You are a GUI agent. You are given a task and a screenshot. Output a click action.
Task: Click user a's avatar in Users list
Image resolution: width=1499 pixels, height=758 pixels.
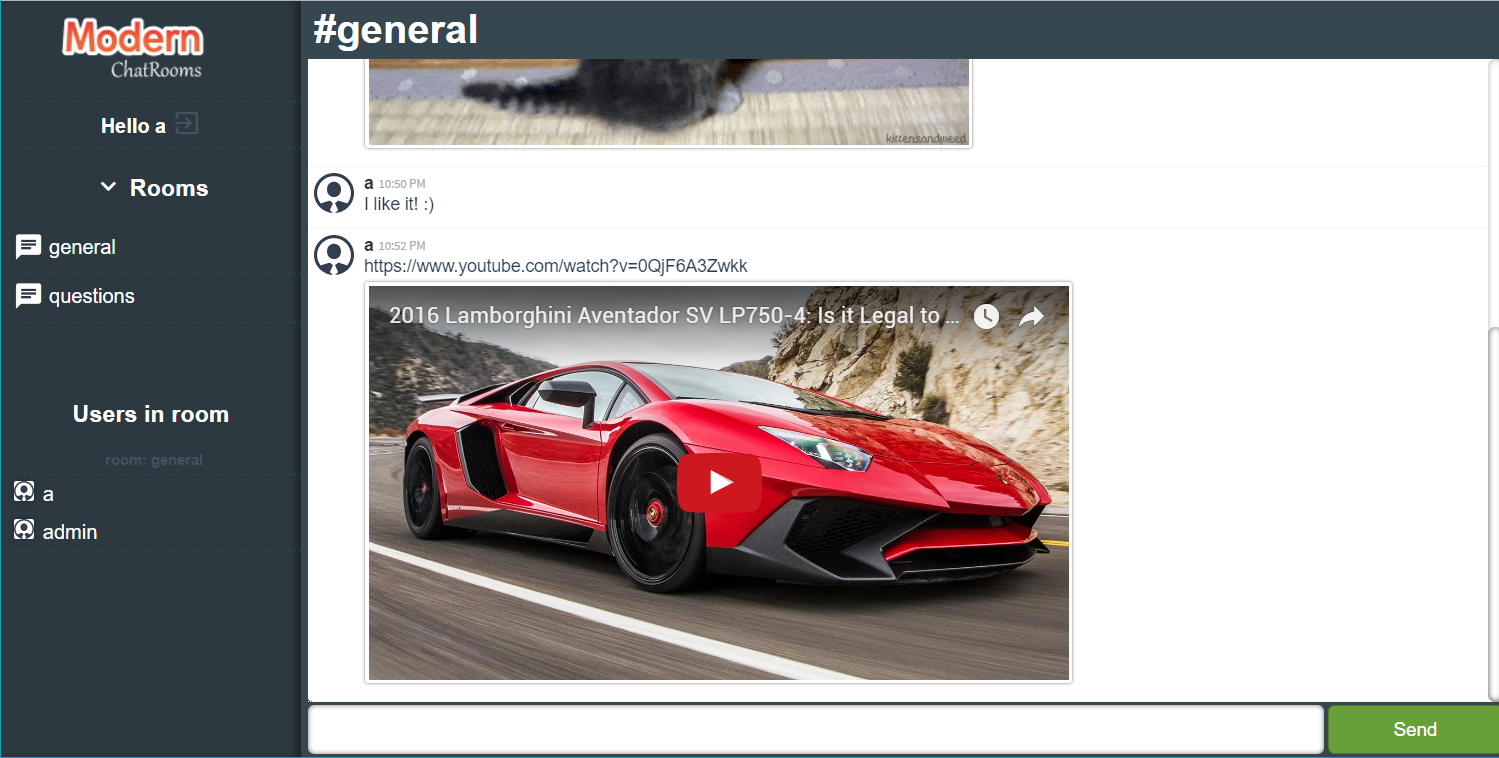coord(24,492)
